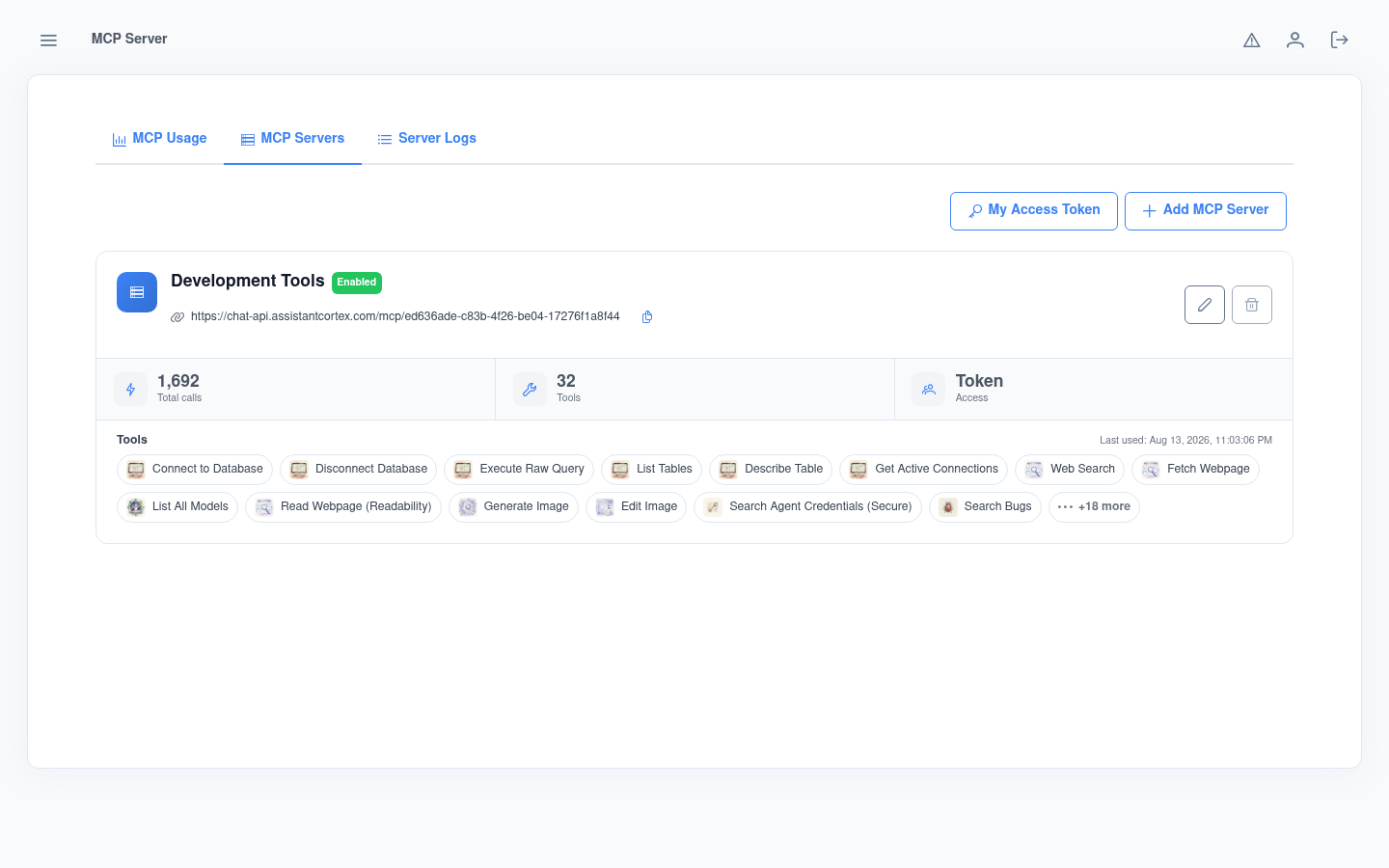
Task: Click the lightning bolt Total calls icon
Action: pyautogui.click(x=131, y=390)
